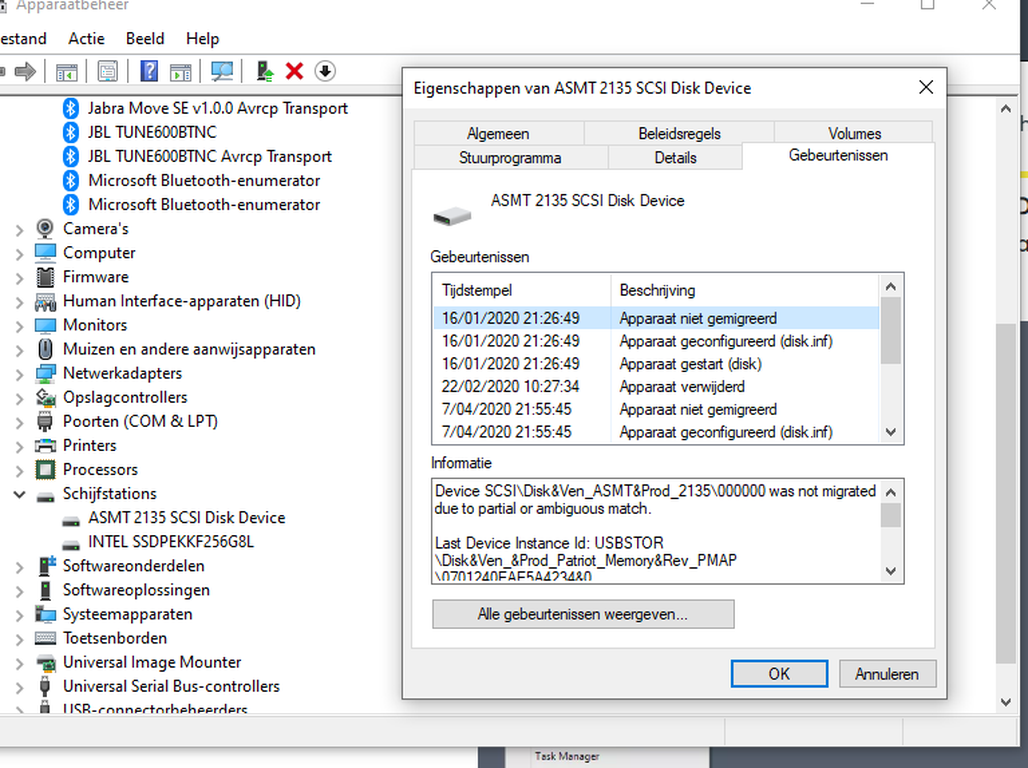Click the device tree scrollbar up arrow
The image size is (1028, 768).
click(x=1006, y=109)
